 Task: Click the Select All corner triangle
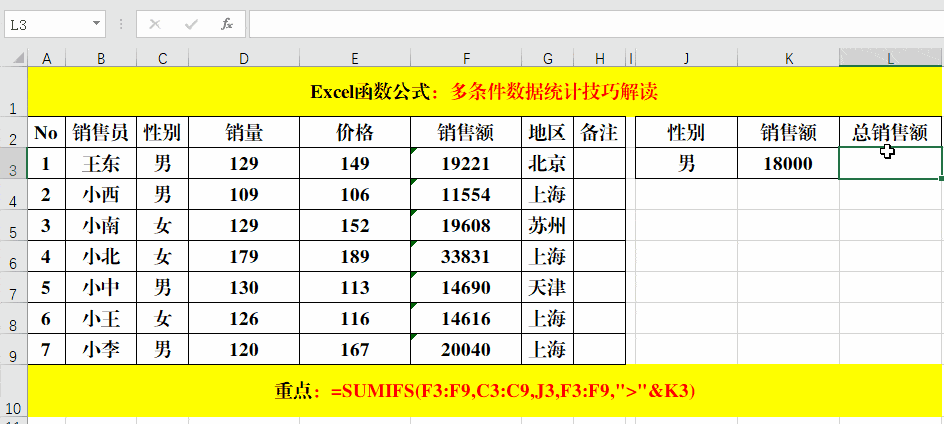pyautogui.click(x=14, y=58)
